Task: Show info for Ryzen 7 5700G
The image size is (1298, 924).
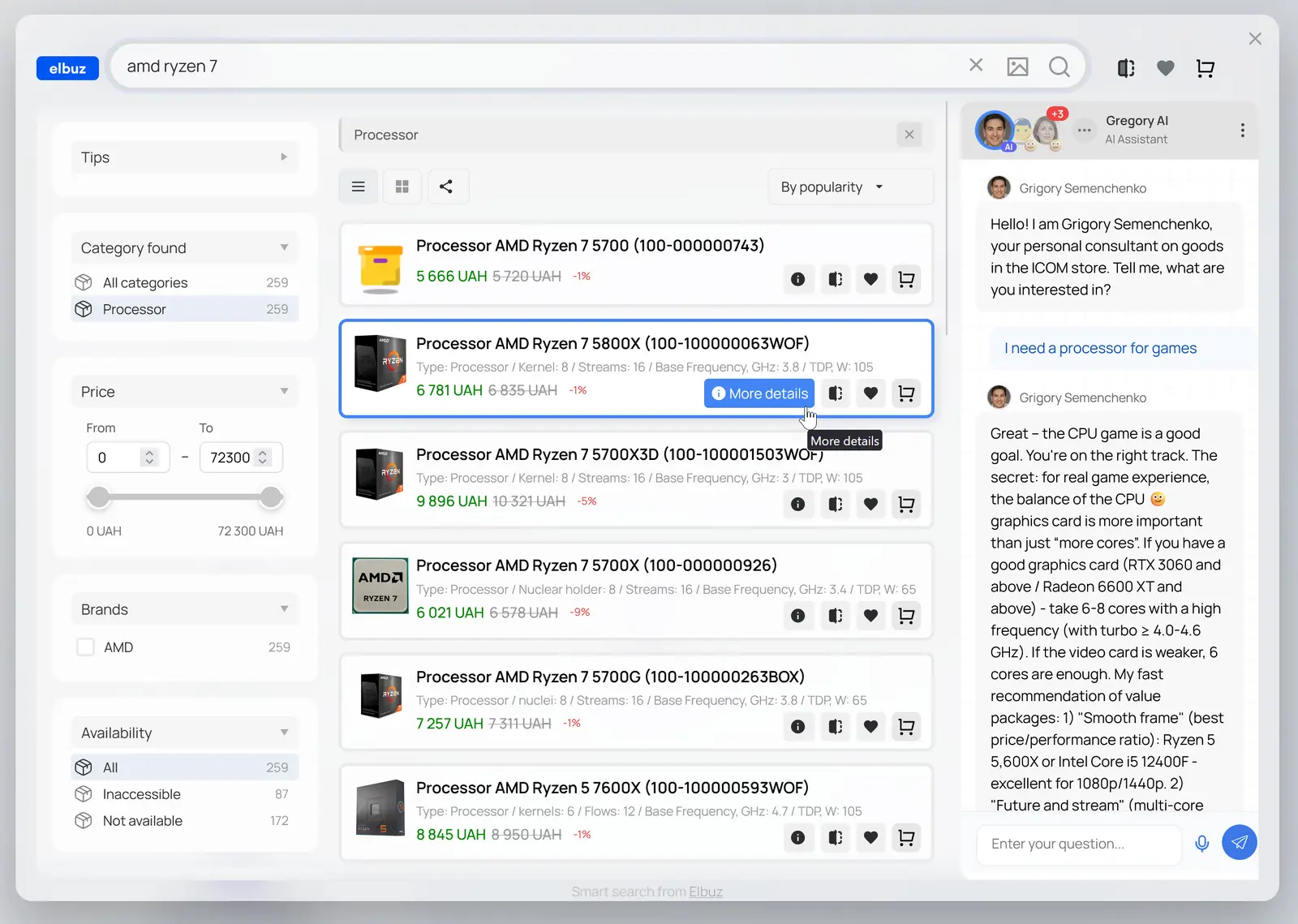Action: (x=798, y=726)
